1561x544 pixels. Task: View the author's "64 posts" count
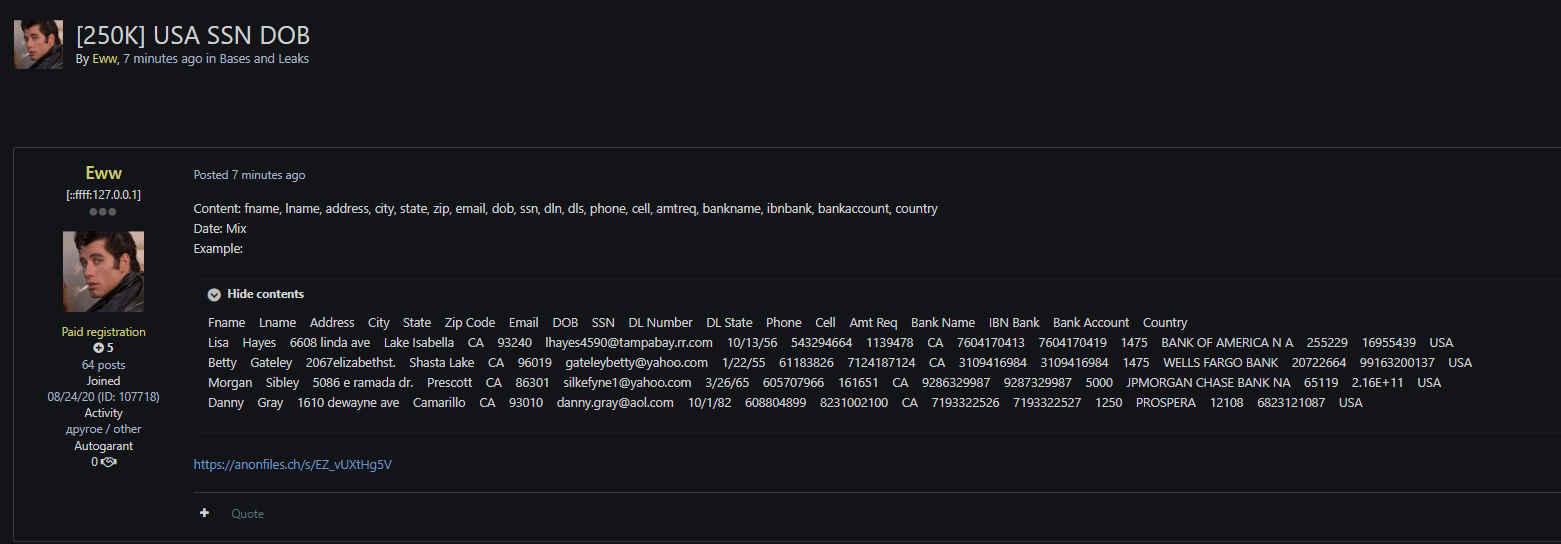pyautogui.click(x=103, y=365)
